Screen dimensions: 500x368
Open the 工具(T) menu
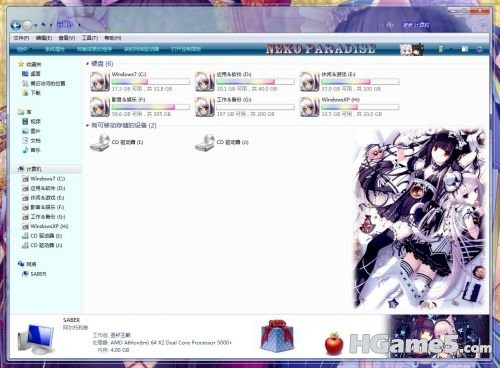click(x=90, y=38)
